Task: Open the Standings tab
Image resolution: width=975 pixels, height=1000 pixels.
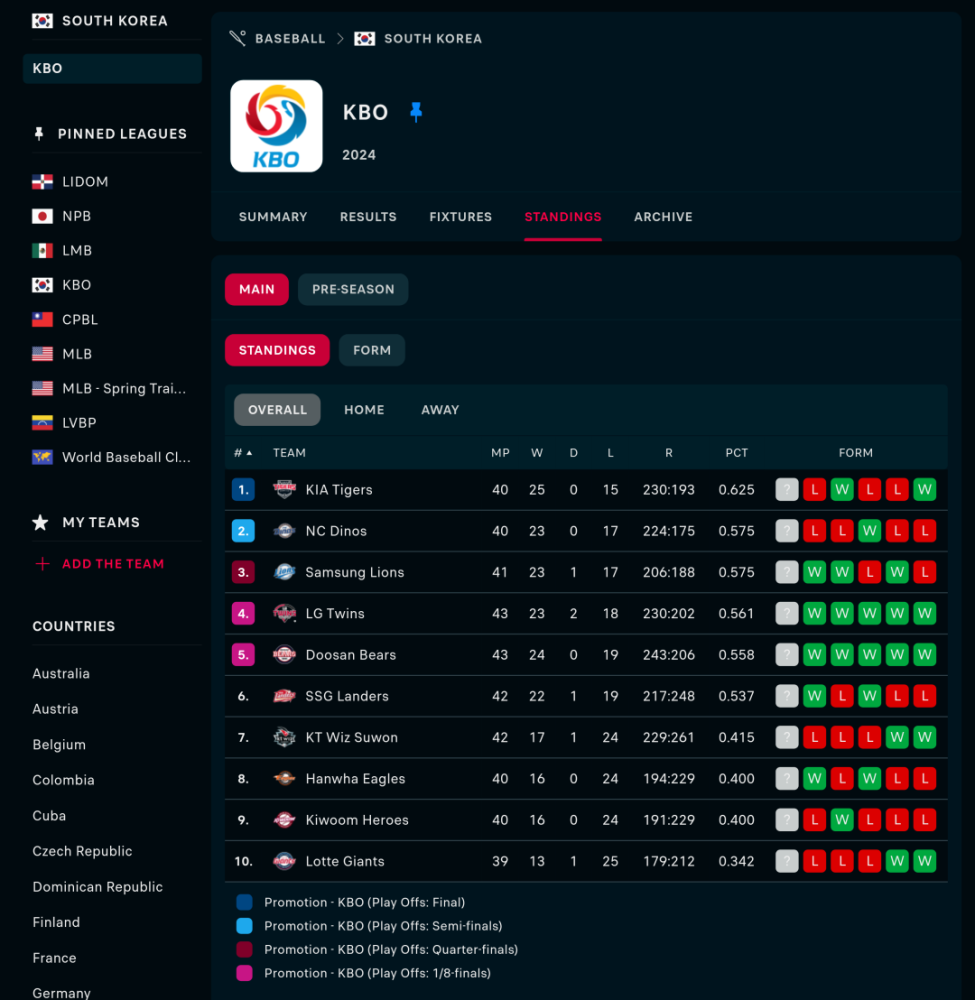Action: point(562,217)
